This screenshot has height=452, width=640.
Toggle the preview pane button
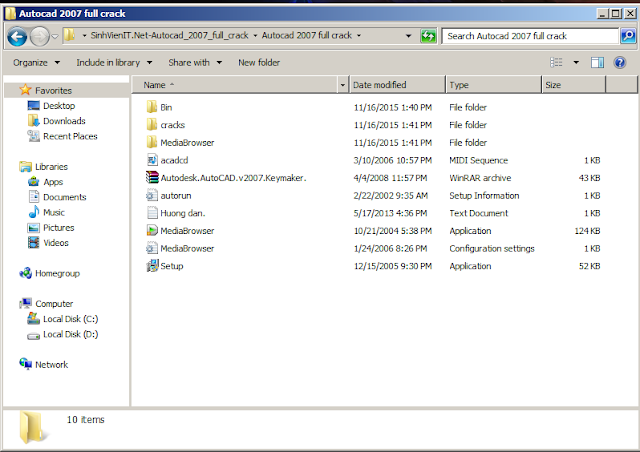click(597, 62)
